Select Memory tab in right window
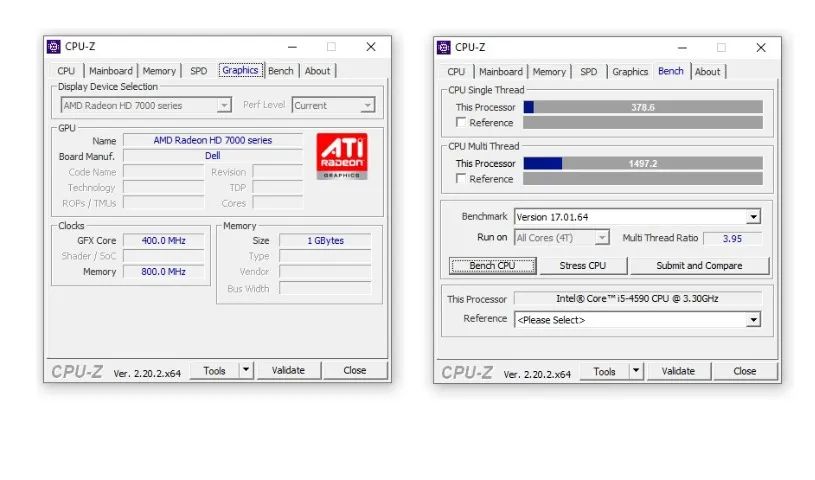 (x=549, y=72)
